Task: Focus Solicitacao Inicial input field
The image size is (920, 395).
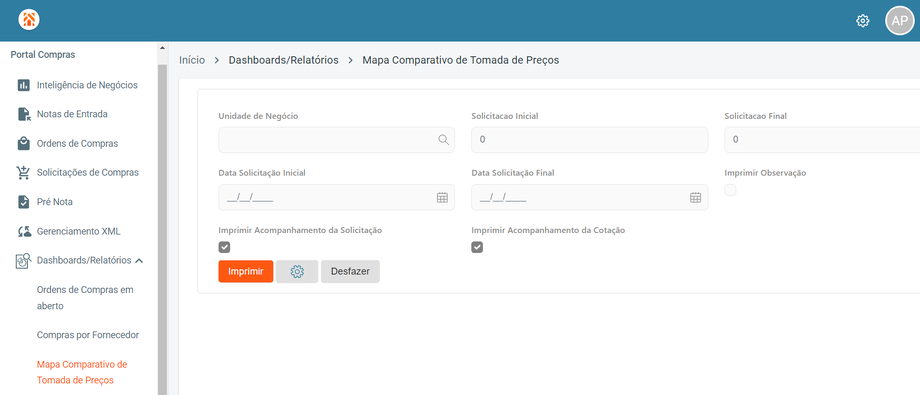Action: point(590,140)
